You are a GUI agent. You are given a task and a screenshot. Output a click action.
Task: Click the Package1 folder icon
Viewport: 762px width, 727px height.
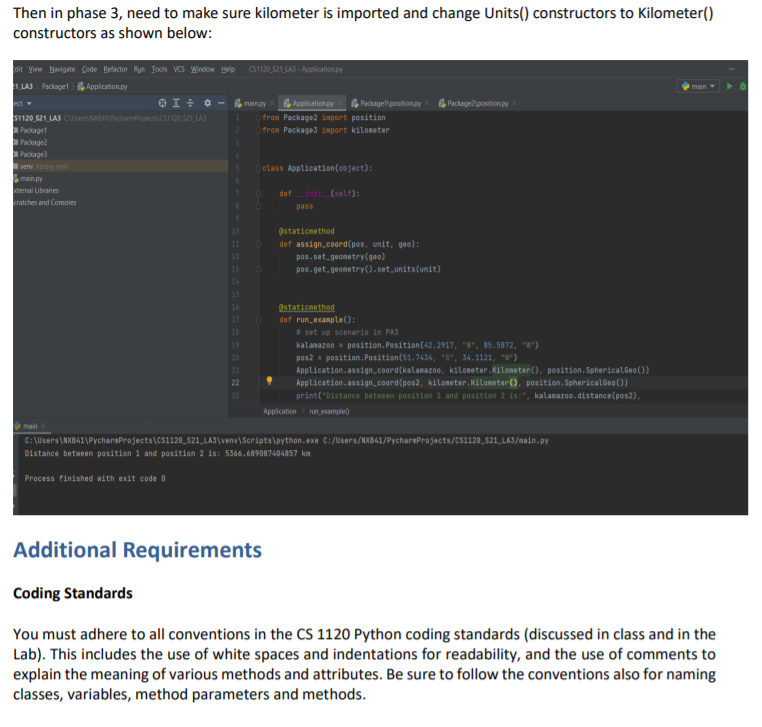[16, 130]
